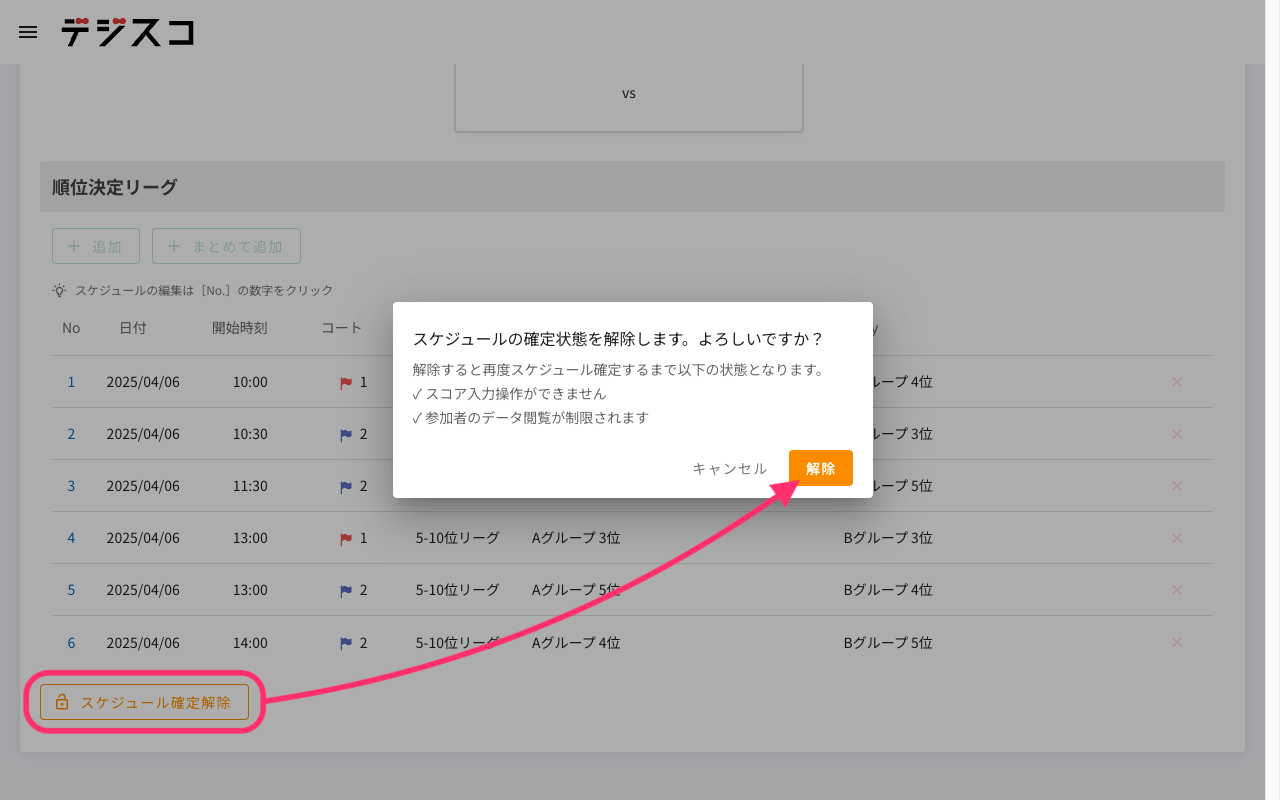Viewport: 1280px width, 800px height.
Task: Open schedule No. 1 for editing
Action: pyautogui.click(x=71, y=382)
